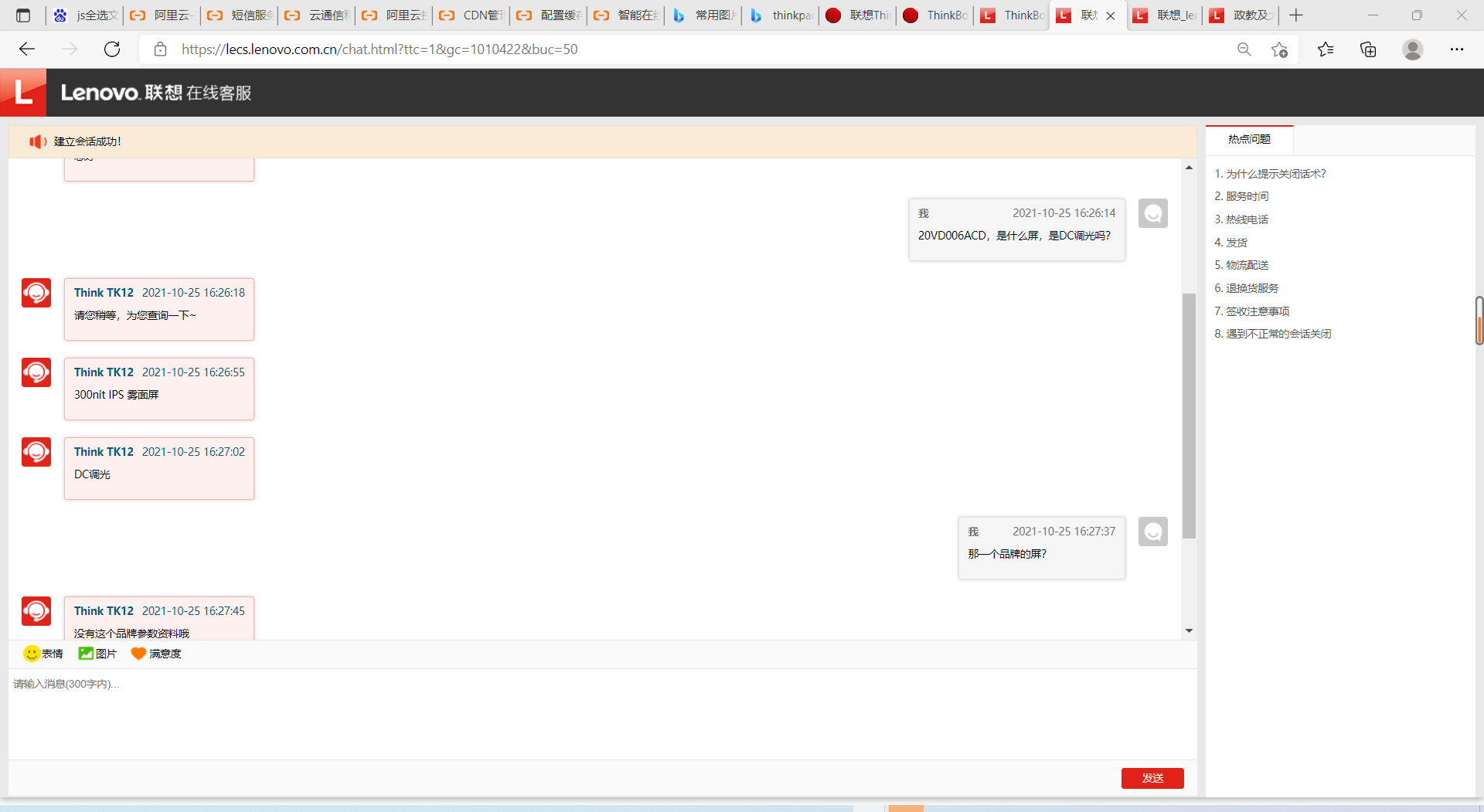The image size is (1484, 812).
Task: Reload the page with refresh icon
Action: (112, 49)
